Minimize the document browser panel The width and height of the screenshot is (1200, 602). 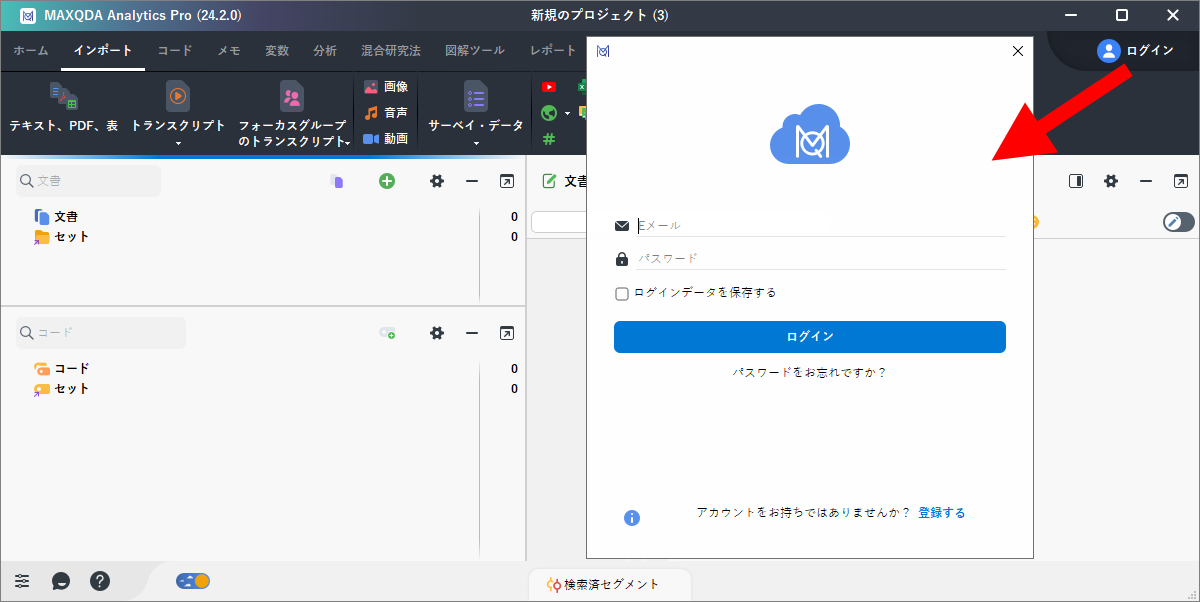[x=1146, y=181]
